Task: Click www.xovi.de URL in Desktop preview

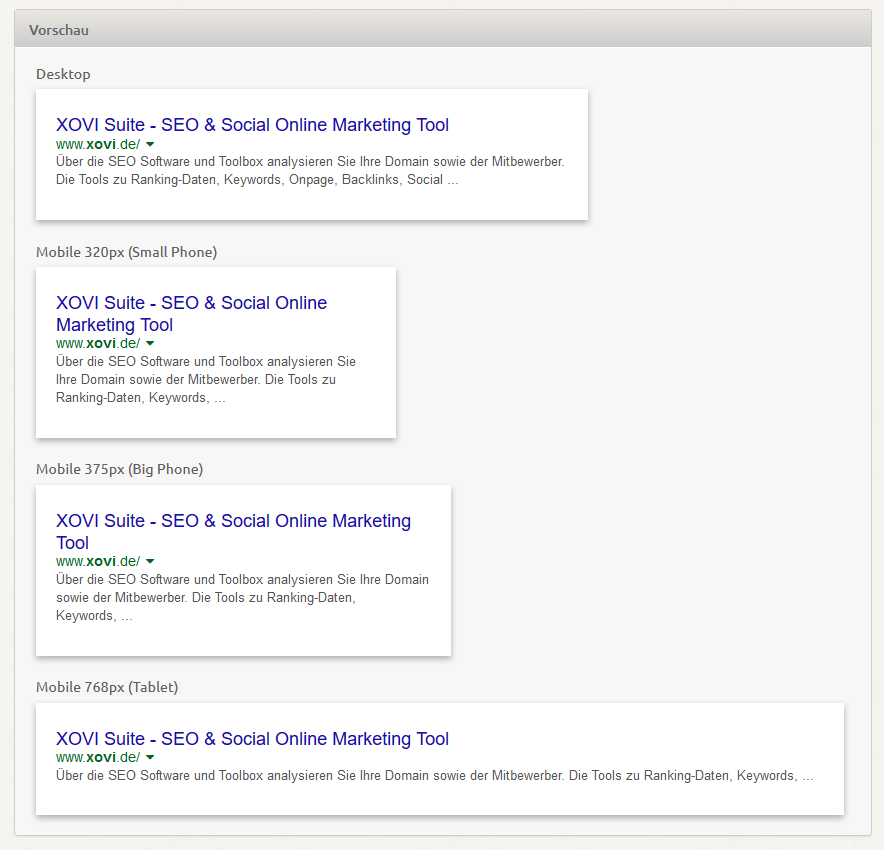Action: point(98,144)
